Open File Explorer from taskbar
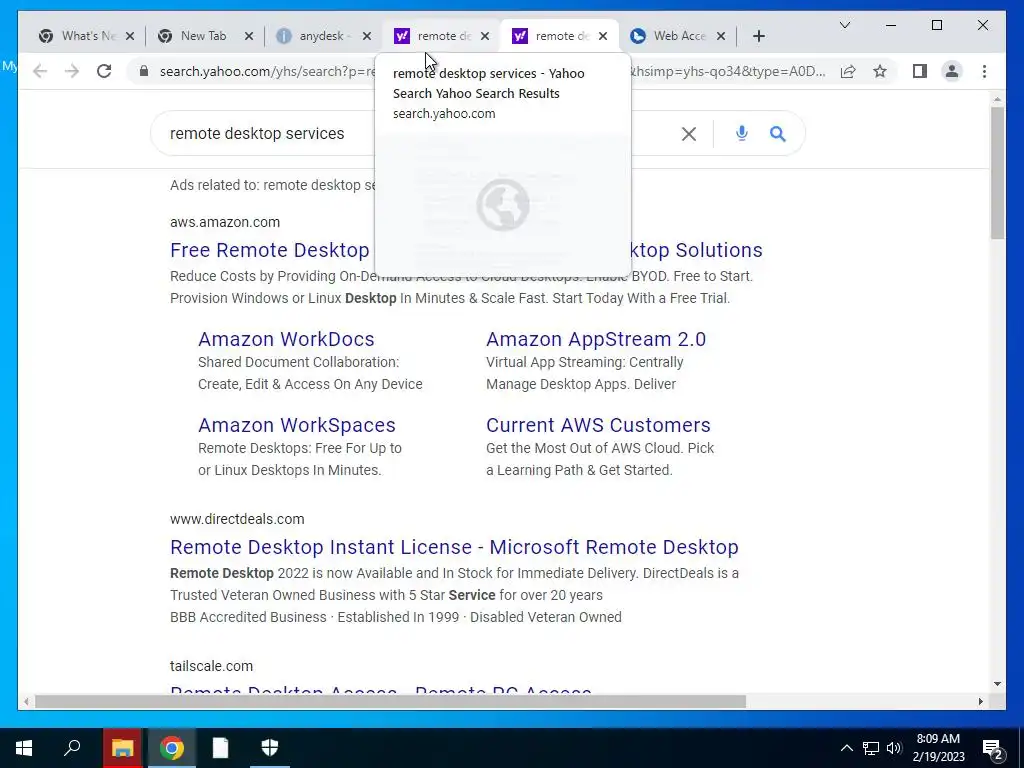 tap(122, 748)
